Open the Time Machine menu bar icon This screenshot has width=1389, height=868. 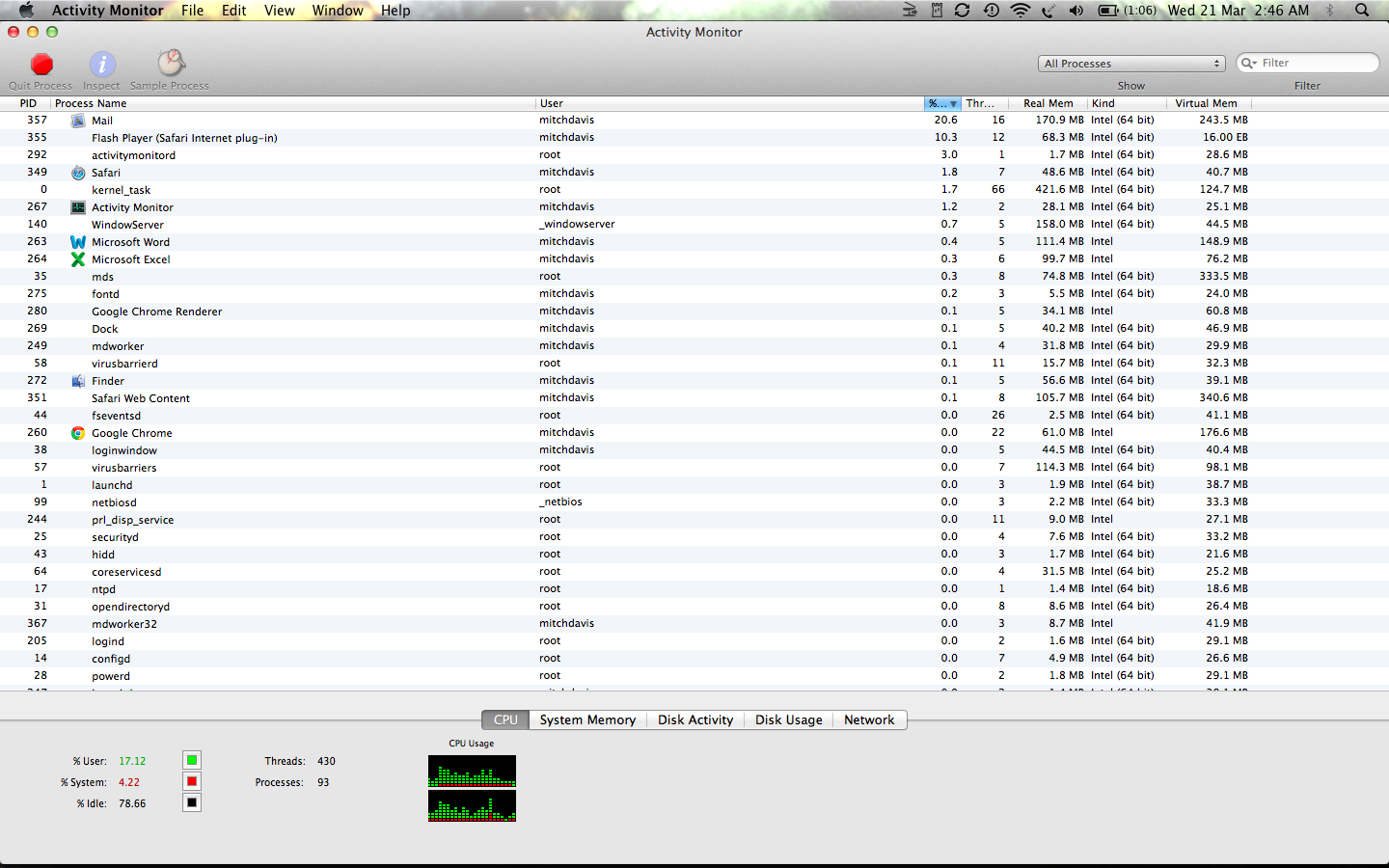(991, 10)
